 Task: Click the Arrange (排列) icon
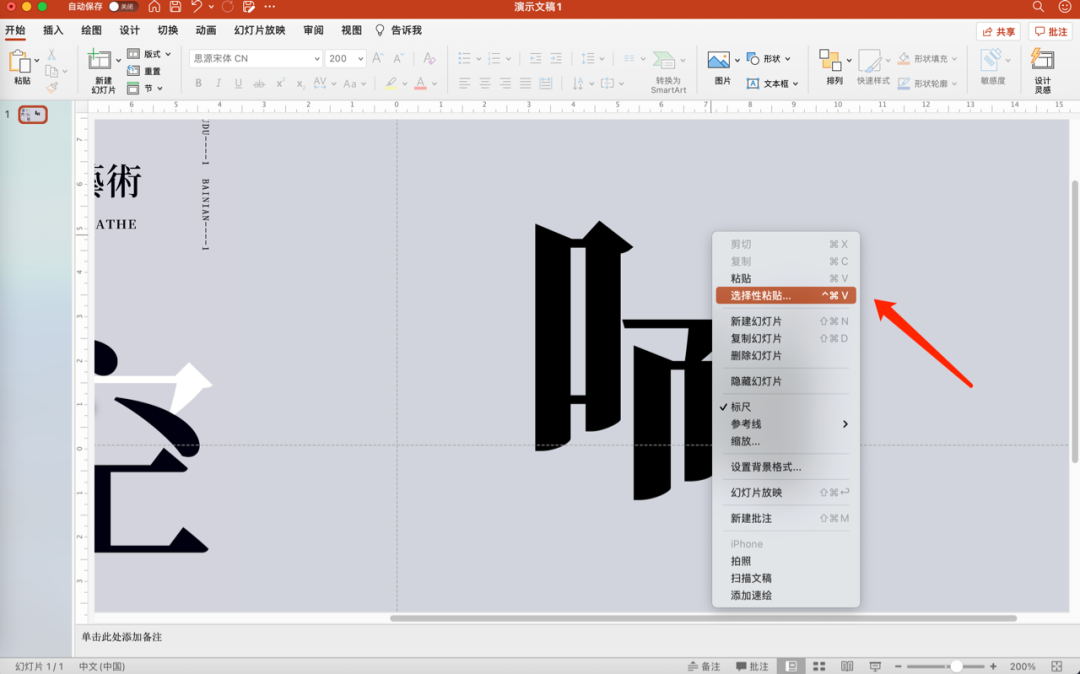(831, 61)
